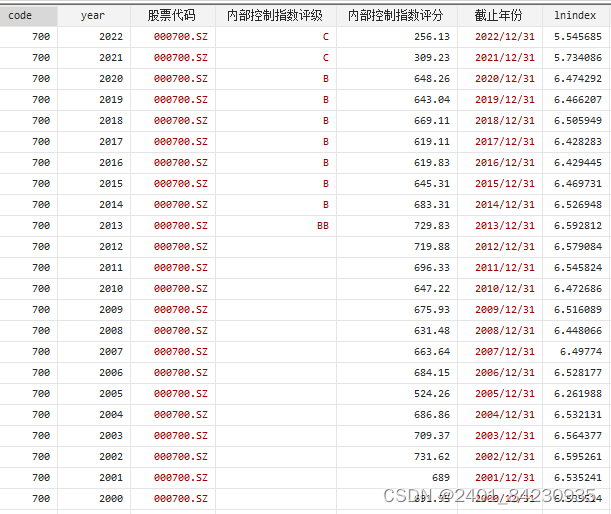
Task: Select the 股票代码 column header
Action: 173,16
